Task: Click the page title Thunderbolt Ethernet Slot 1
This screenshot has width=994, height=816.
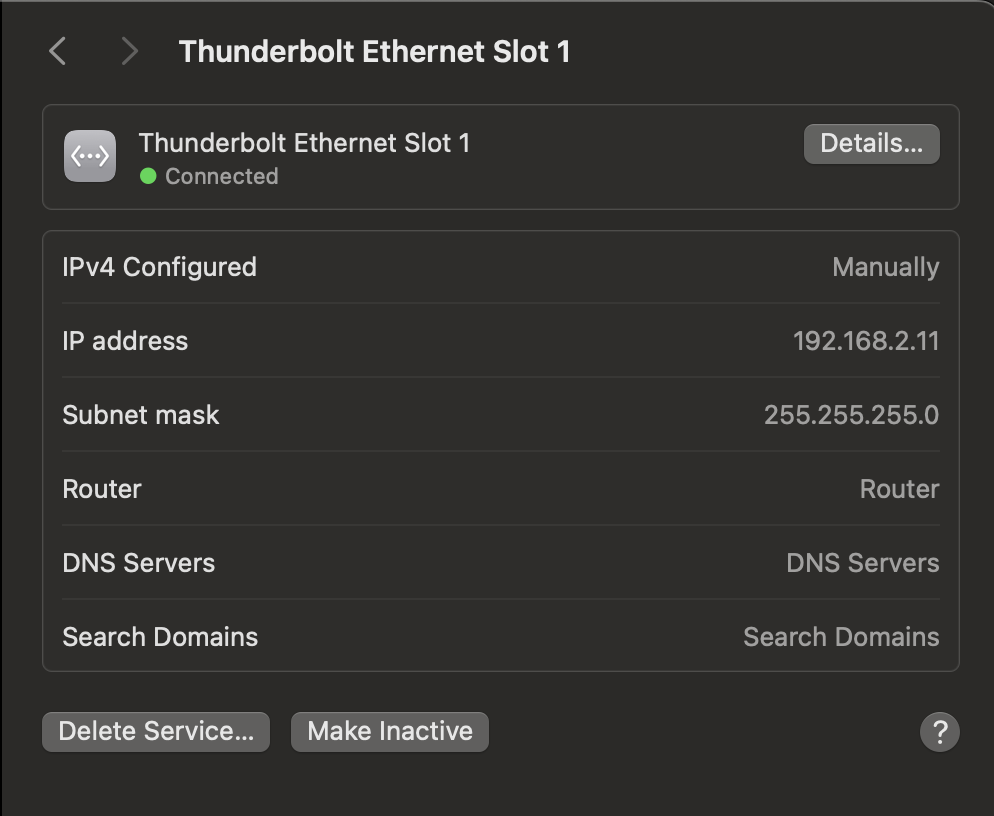Action: coord(374,52)
